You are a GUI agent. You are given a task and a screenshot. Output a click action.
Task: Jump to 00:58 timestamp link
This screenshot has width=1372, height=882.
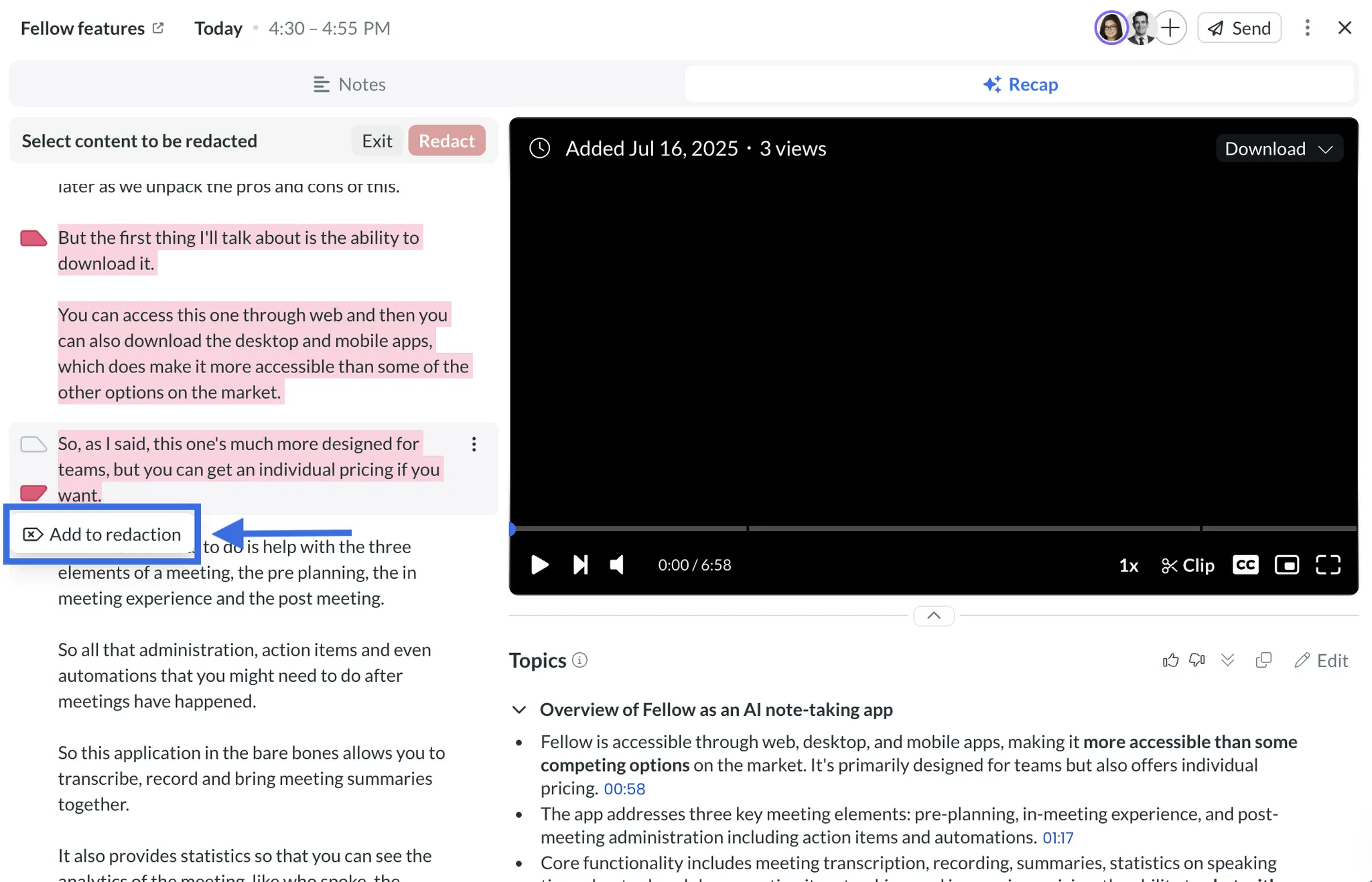pyautogui.click(x=624, y=789)
